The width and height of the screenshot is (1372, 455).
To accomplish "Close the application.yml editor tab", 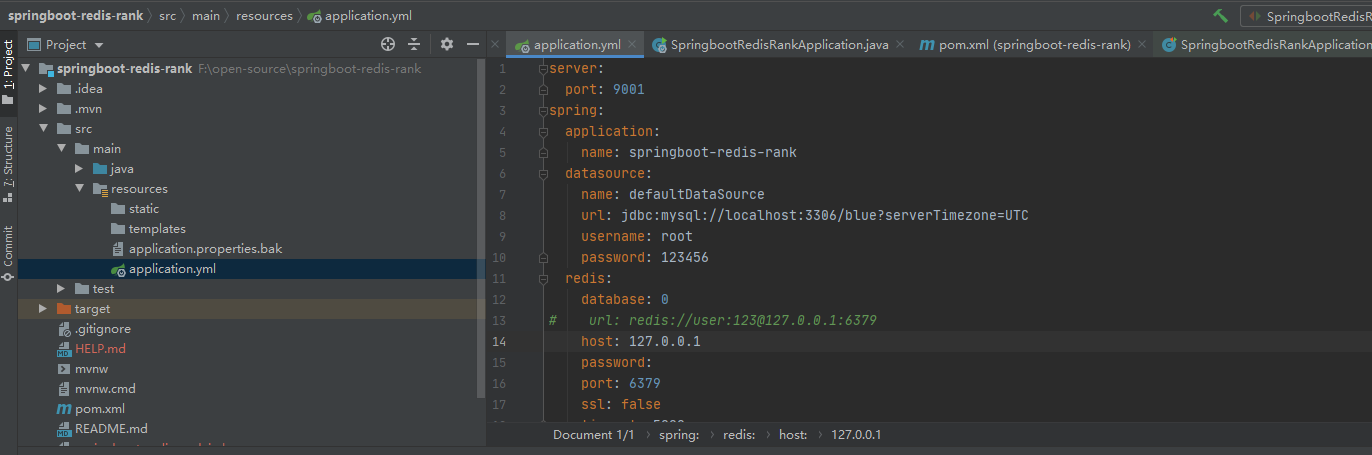I will [x=633, y=44].
